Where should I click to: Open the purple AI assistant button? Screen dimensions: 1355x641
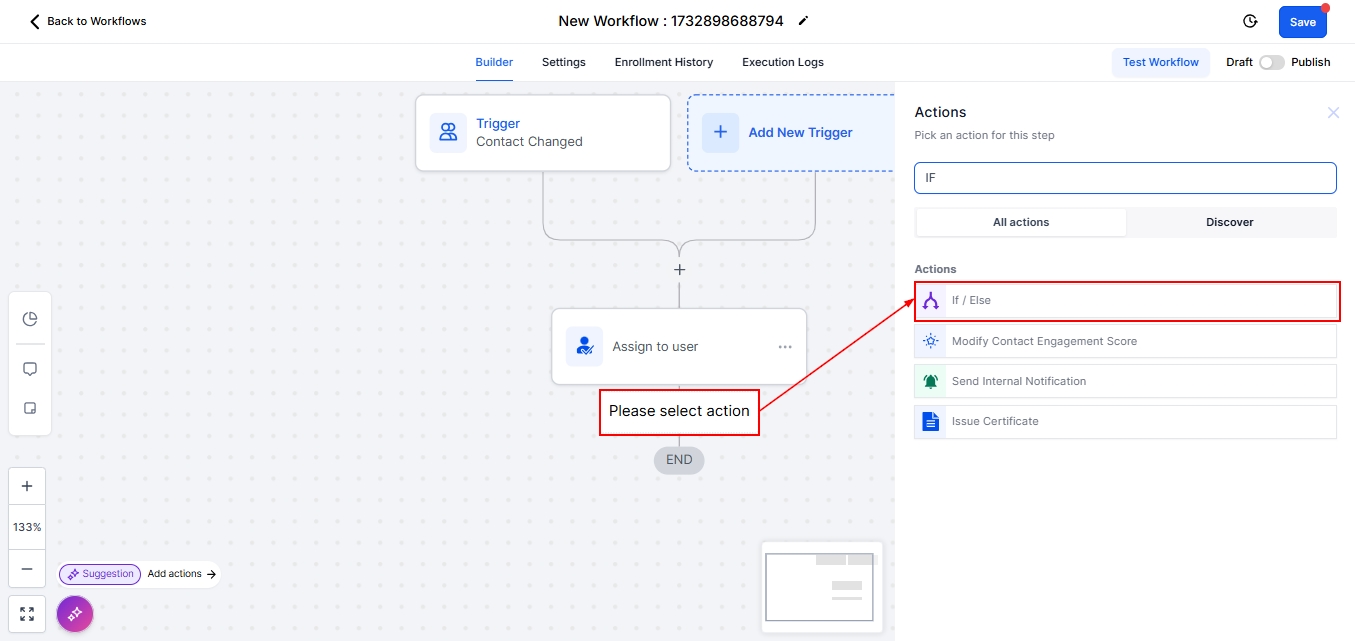pyautogui.click(x=75, y=614)
